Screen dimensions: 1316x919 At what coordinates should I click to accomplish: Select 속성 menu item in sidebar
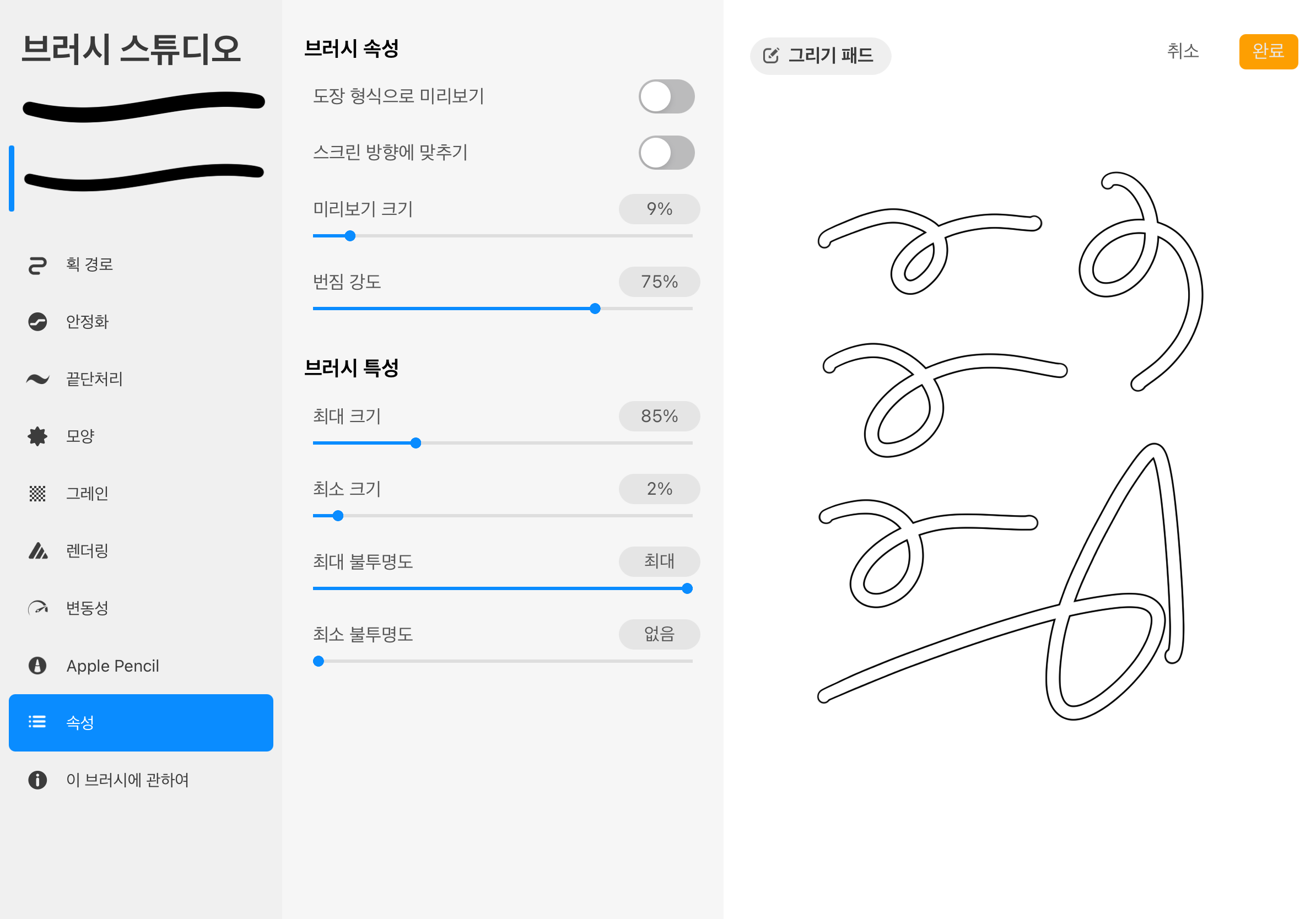coord(141,723)
